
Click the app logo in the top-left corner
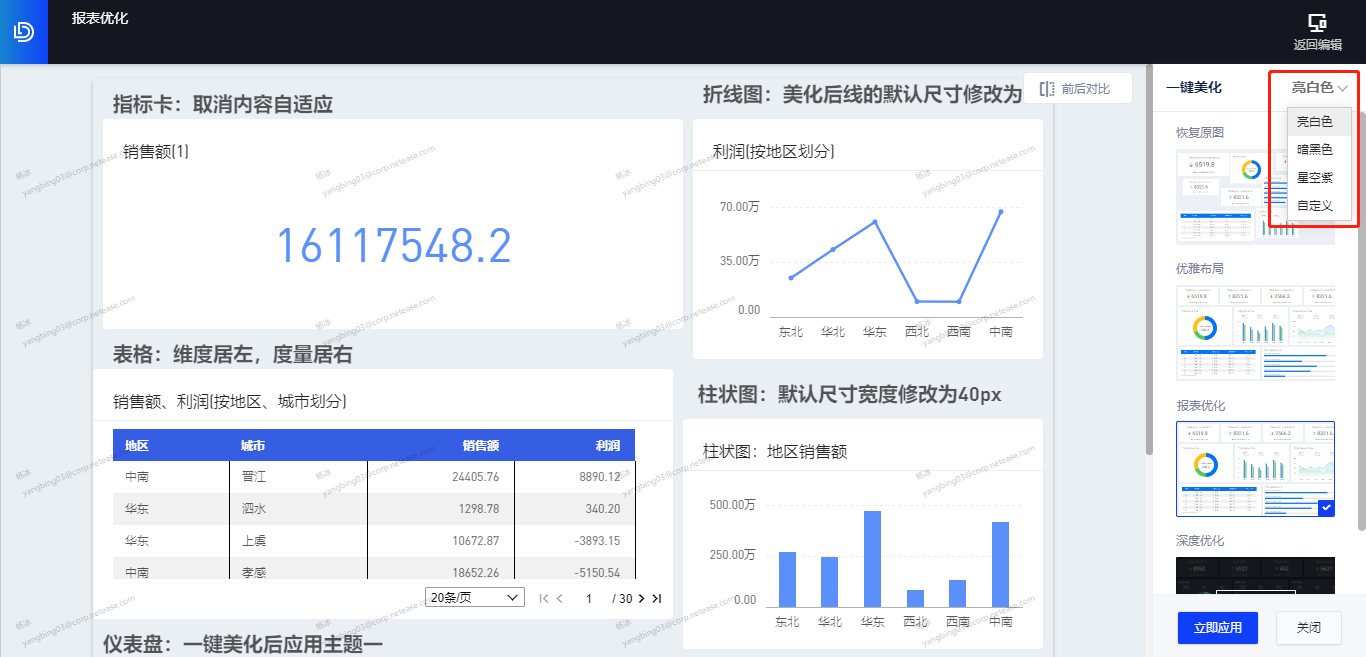[23, 32]
